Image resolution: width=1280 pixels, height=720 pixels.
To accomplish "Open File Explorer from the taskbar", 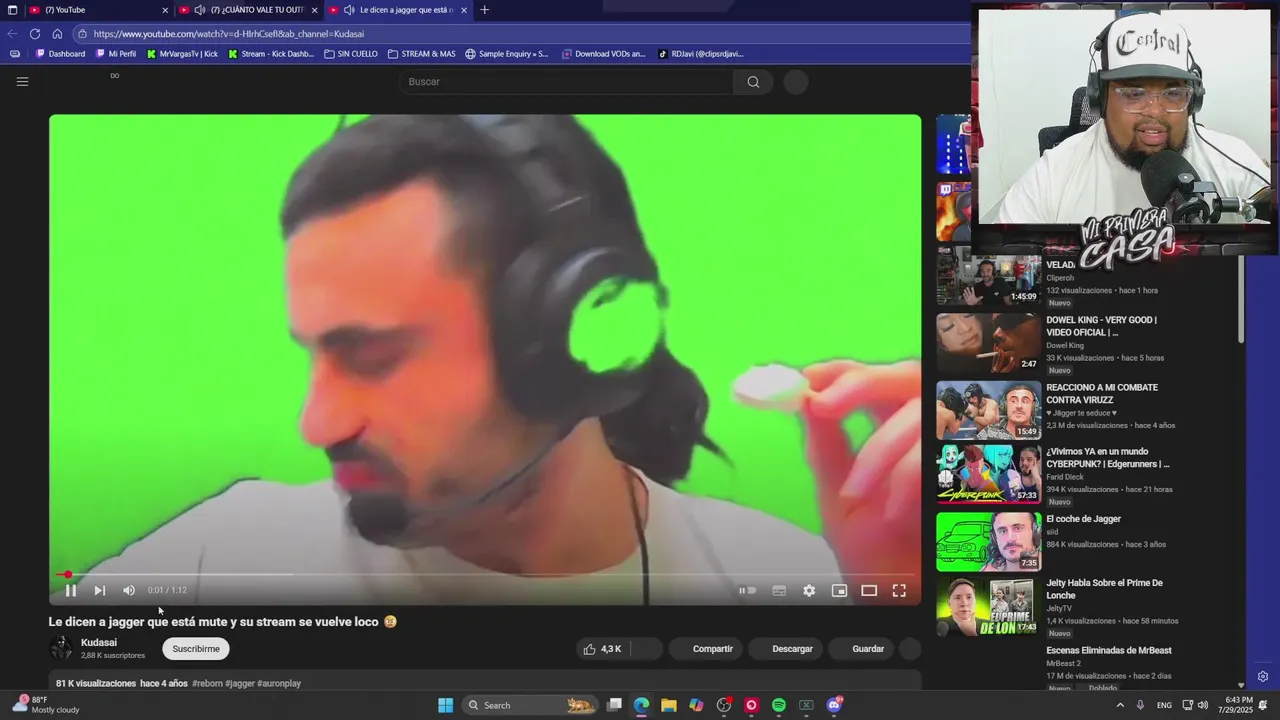I will click(669, 705).
